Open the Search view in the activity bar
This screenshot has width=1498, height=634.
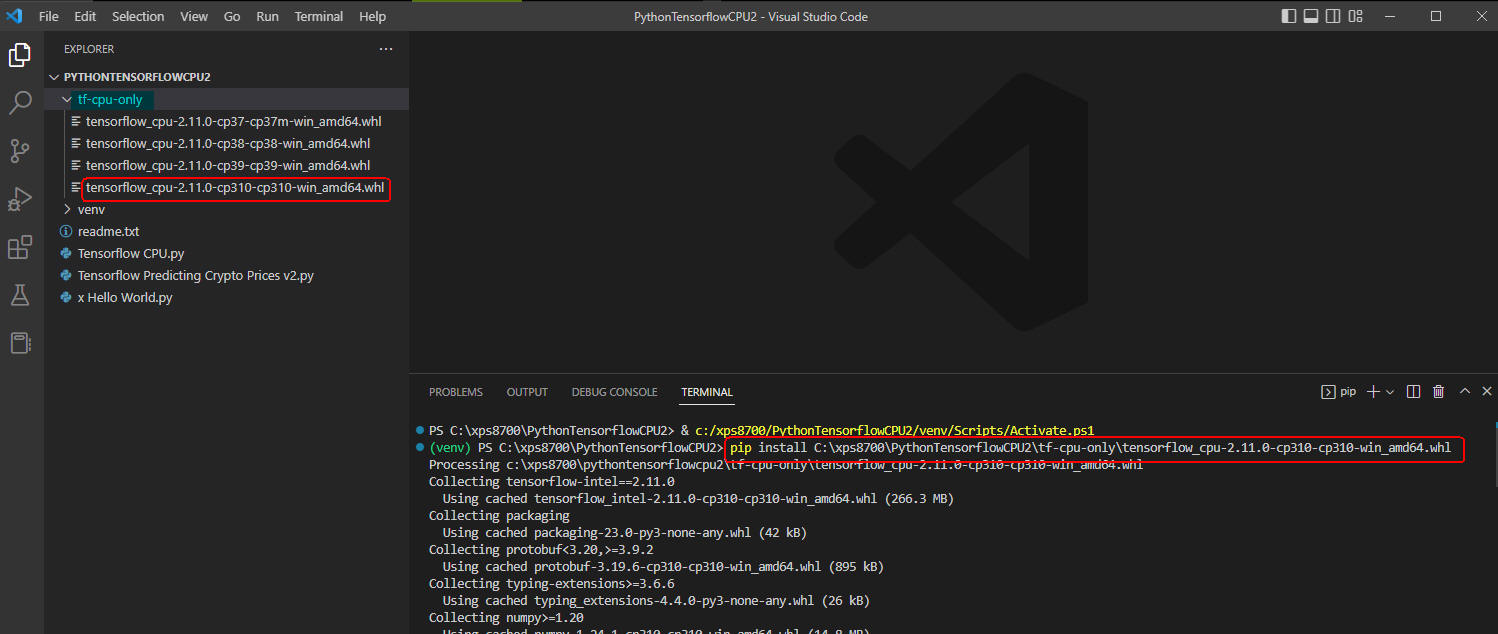point(20,102)
